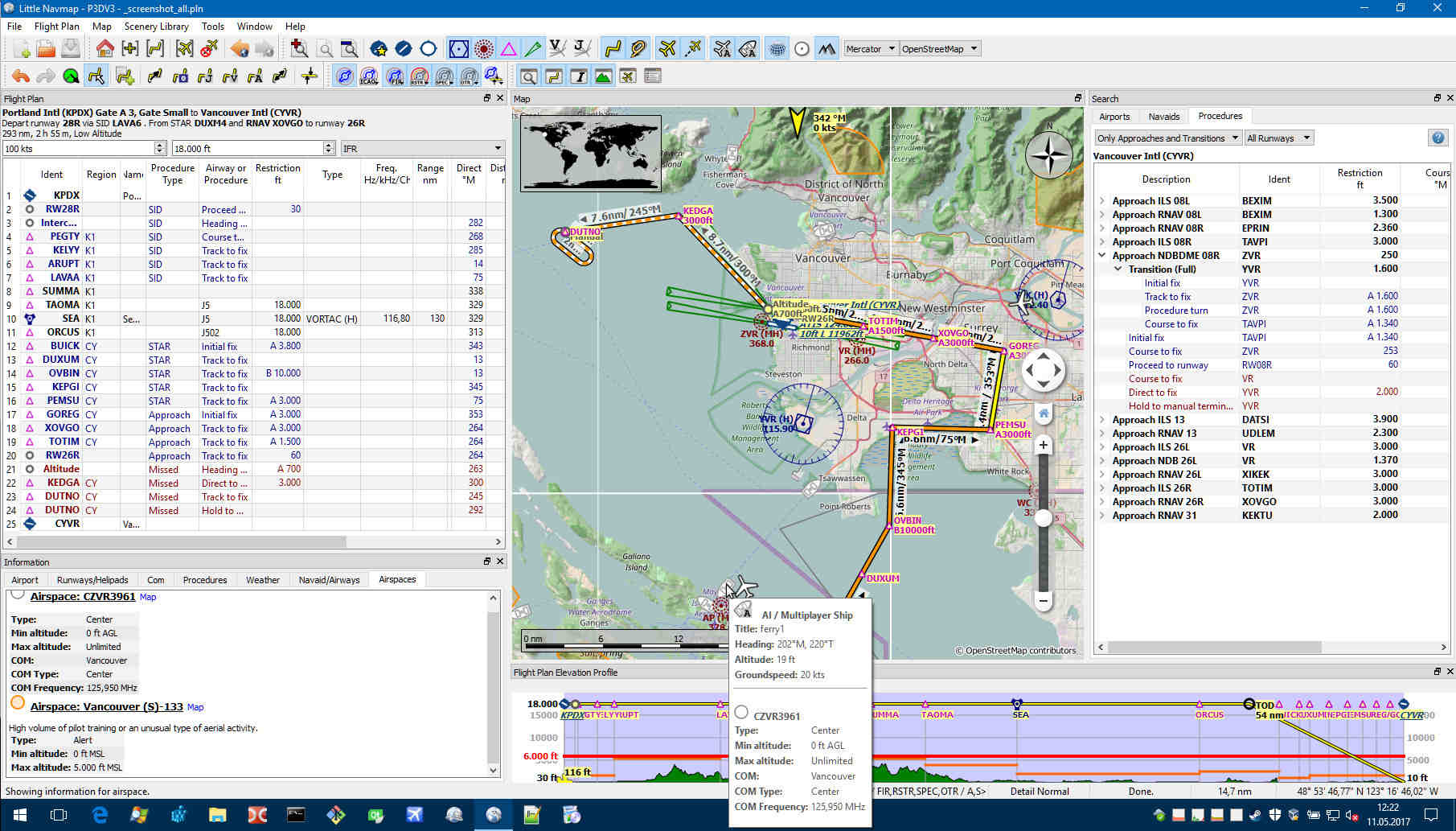Switch to the Navaids search tab

[x=1163, y=117]
